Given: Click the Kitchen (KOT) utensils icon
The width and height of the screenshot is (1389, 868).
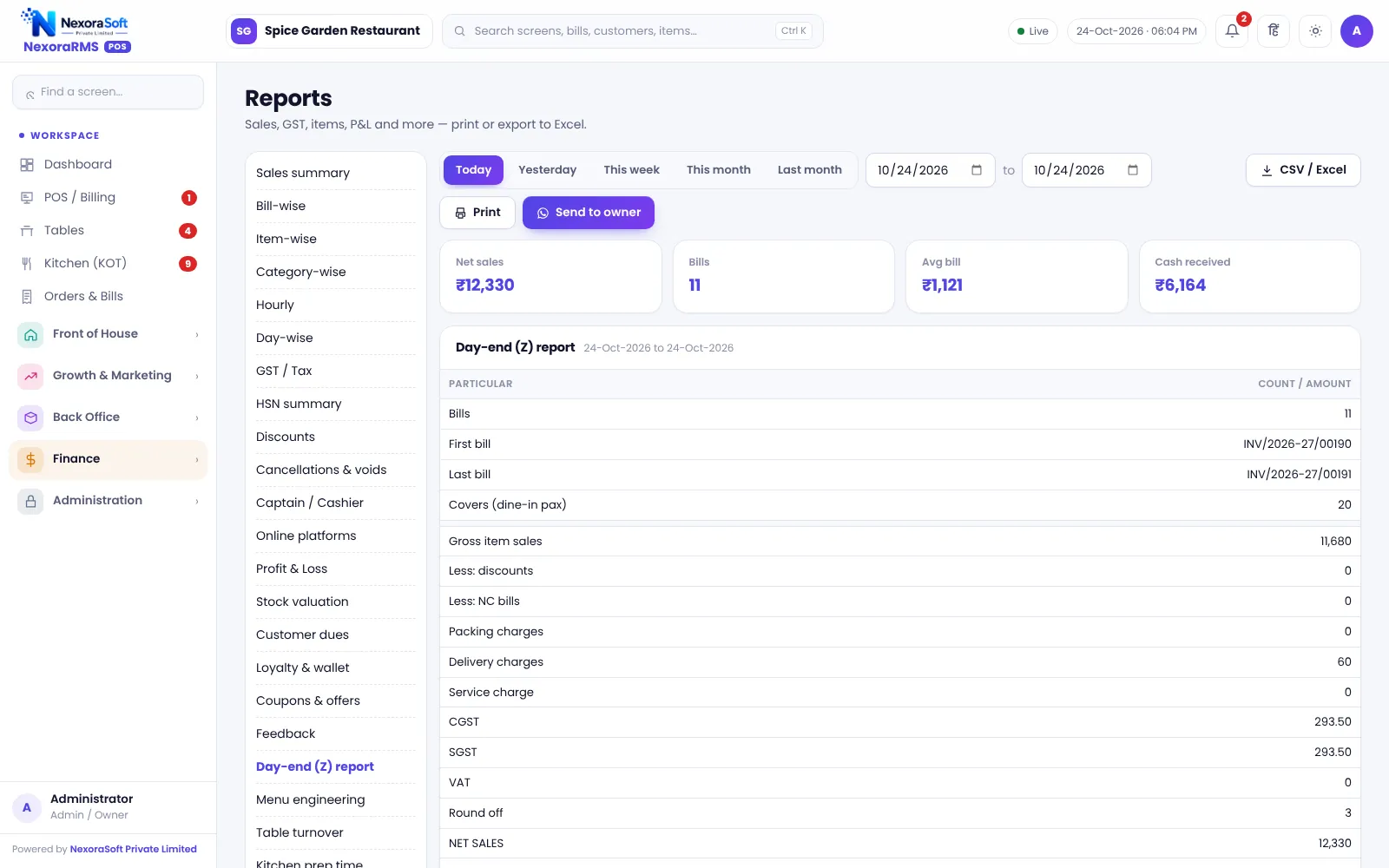Looking at the screenshot, I should coord(27,264).
